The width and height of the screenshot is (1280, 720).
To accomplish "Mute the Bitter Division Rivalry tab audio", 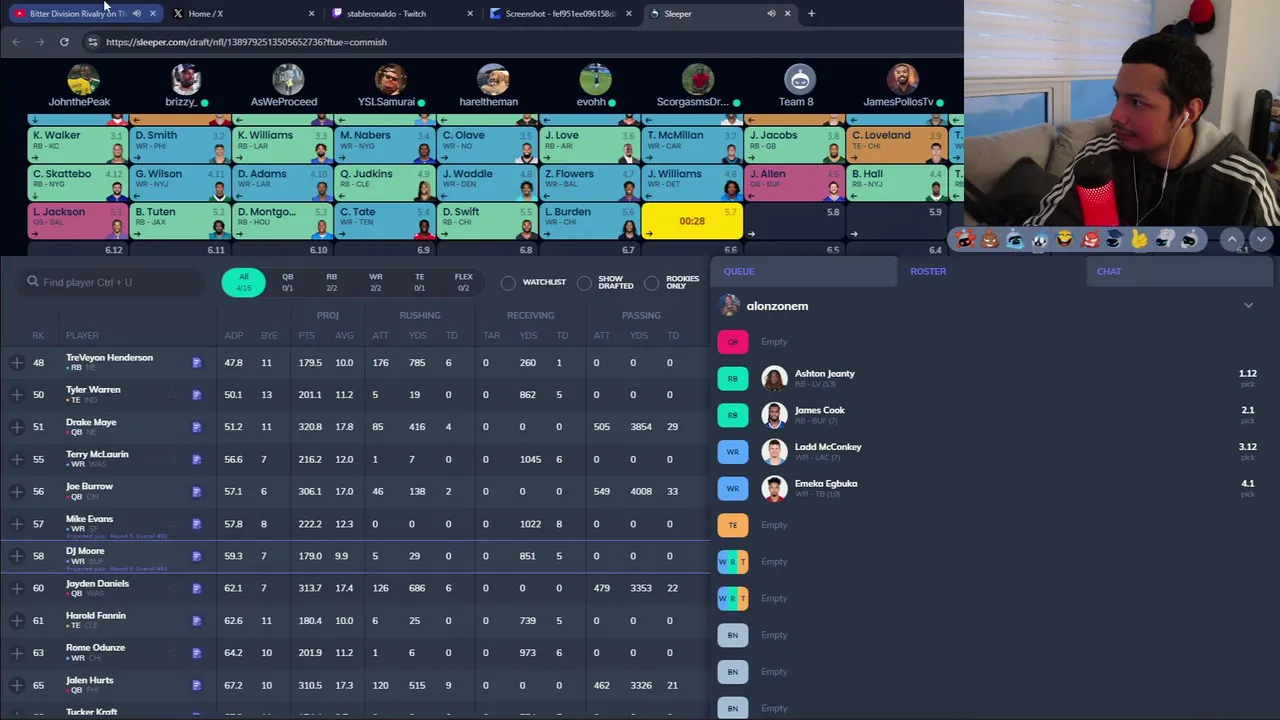I will 136,14.
